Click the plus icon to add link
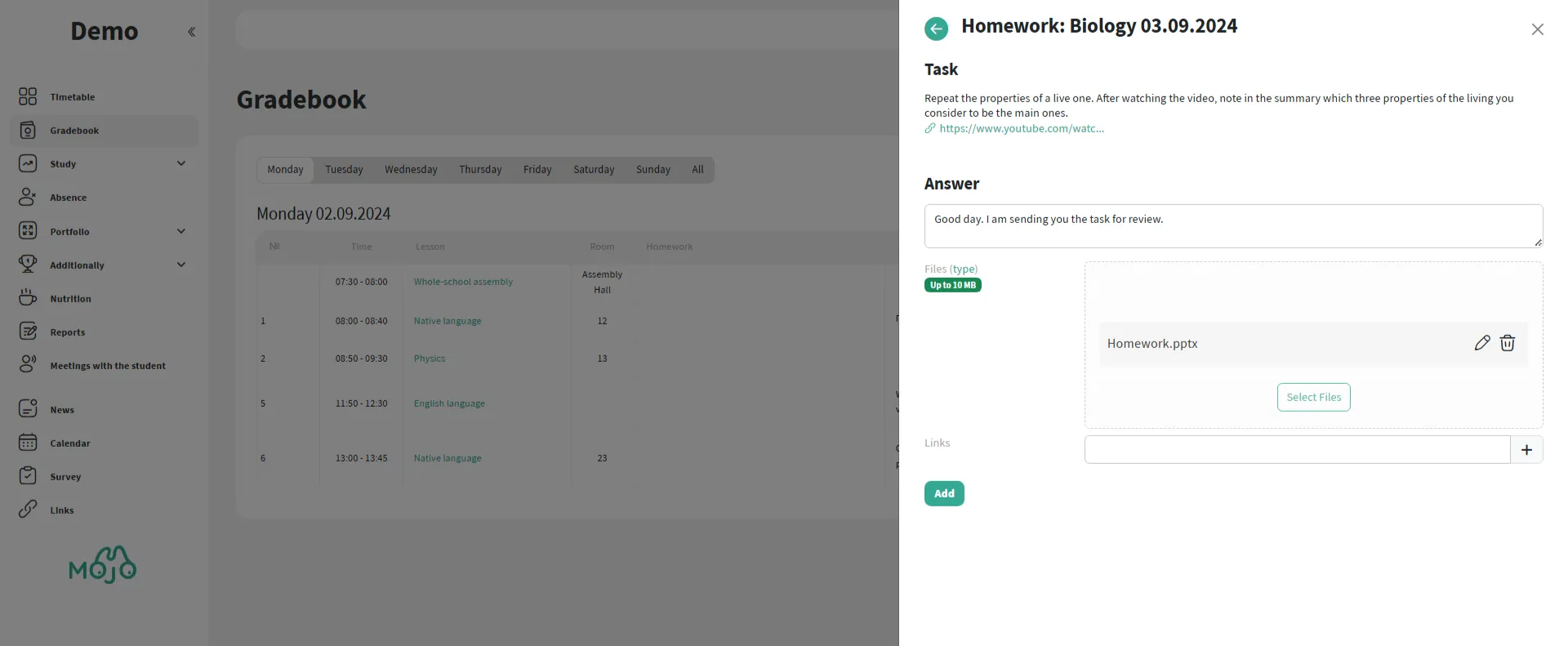The height and width of the screenshot is (646, 1568). (1526, 450)
